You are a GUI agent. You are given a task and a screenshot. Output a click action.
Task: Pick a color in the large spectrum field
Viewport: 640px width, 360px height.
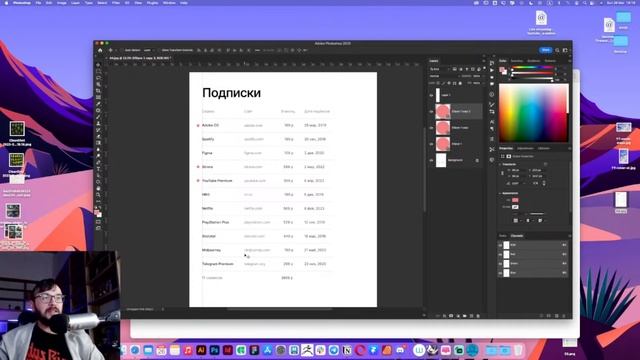[533, 113]
